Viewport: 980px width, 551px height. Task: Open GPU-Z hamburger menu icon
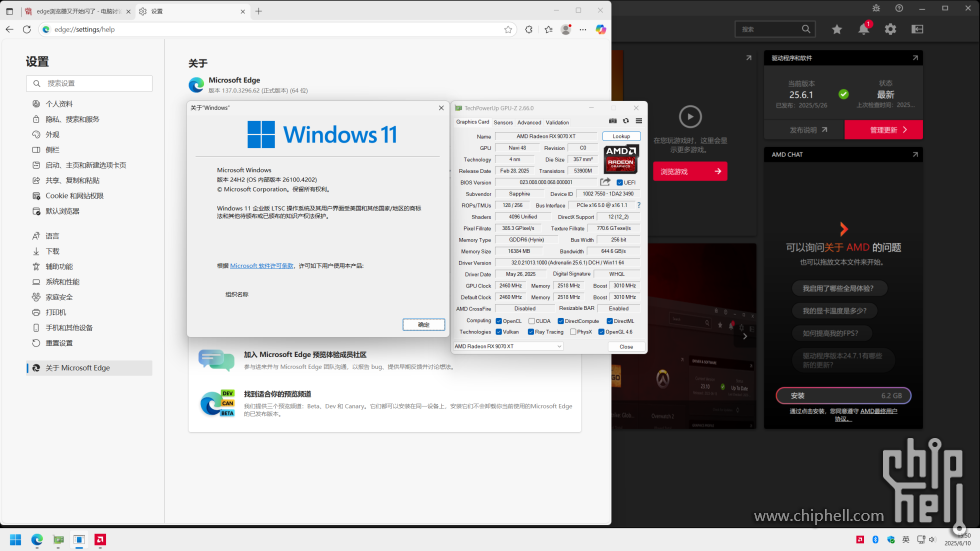[639, 121]
